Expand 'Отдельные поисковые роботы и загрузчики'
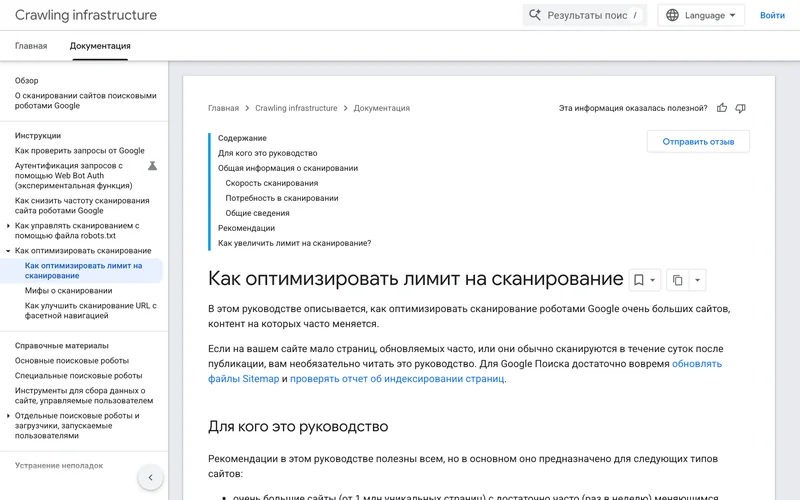 [x=8, y=415]
